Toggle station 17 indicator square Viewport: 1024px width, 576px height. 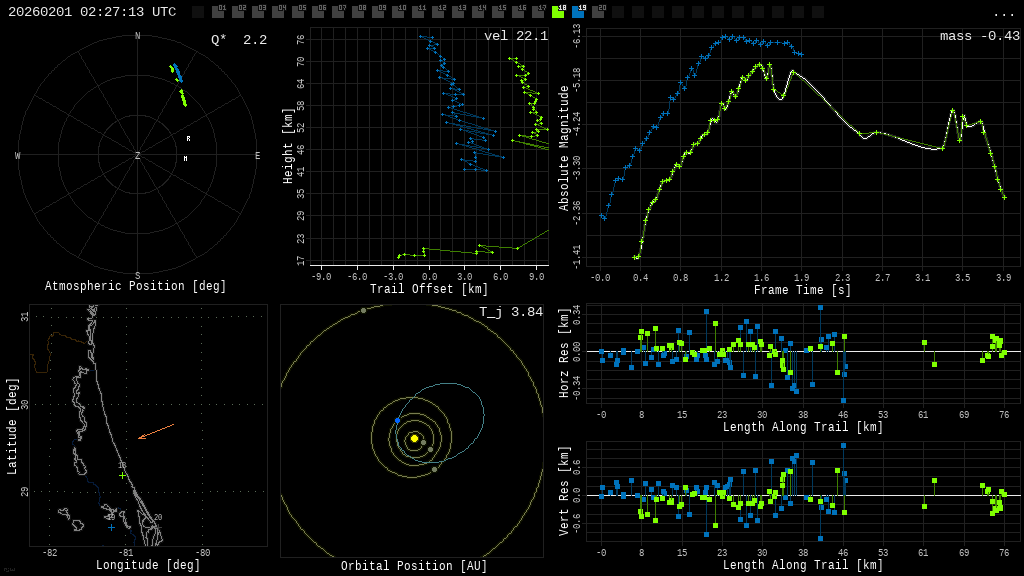coord(538,12)
